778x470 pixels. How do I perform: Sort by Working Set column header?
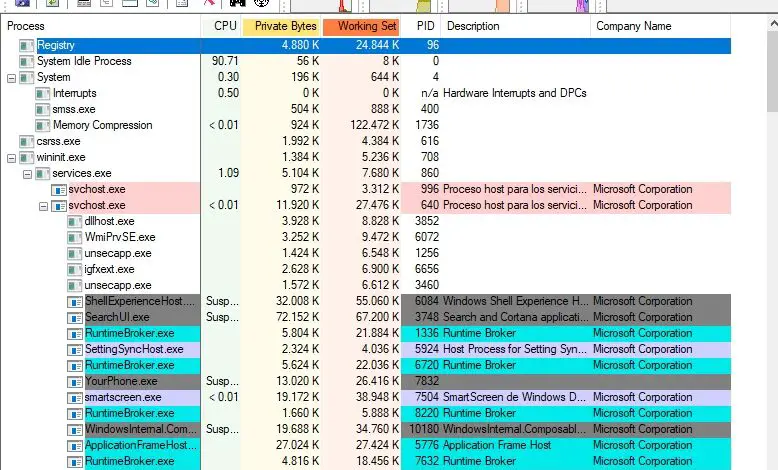pos(361,26)
